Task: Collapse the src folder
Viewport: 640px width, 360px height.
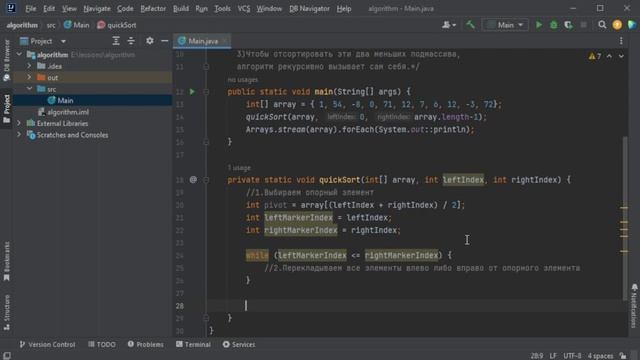Action: tap(29, 89)
